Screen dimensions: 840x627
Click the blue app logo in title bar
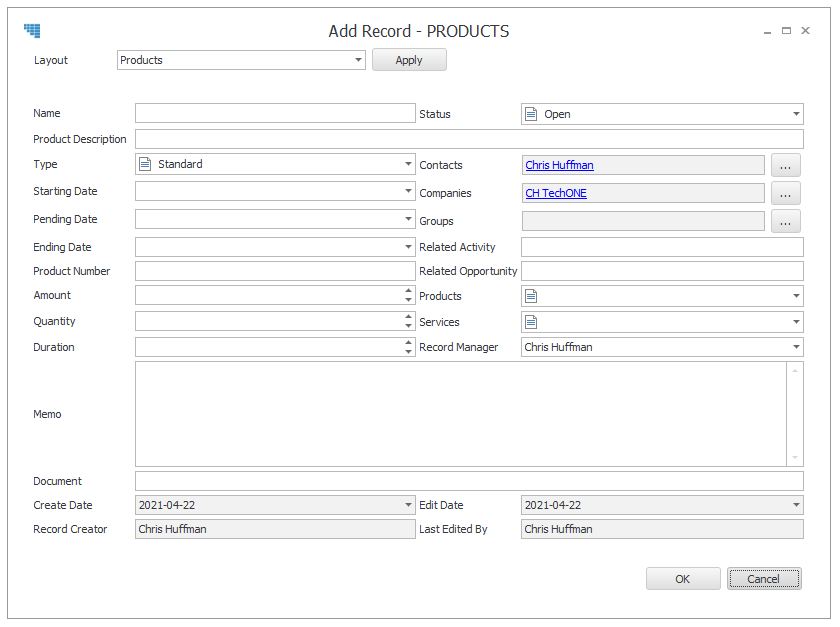tap(32, 31)
